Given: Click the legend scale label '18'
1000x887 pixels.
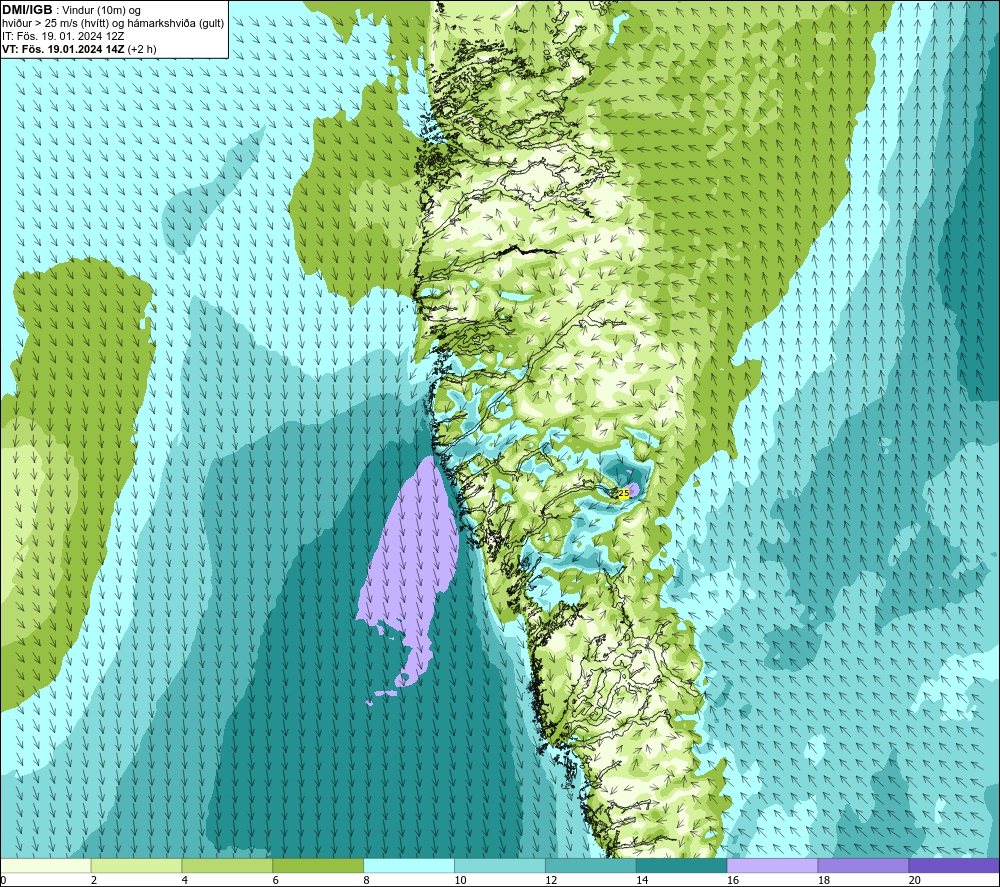Looking at the screenshot, I should click(823, 880).
